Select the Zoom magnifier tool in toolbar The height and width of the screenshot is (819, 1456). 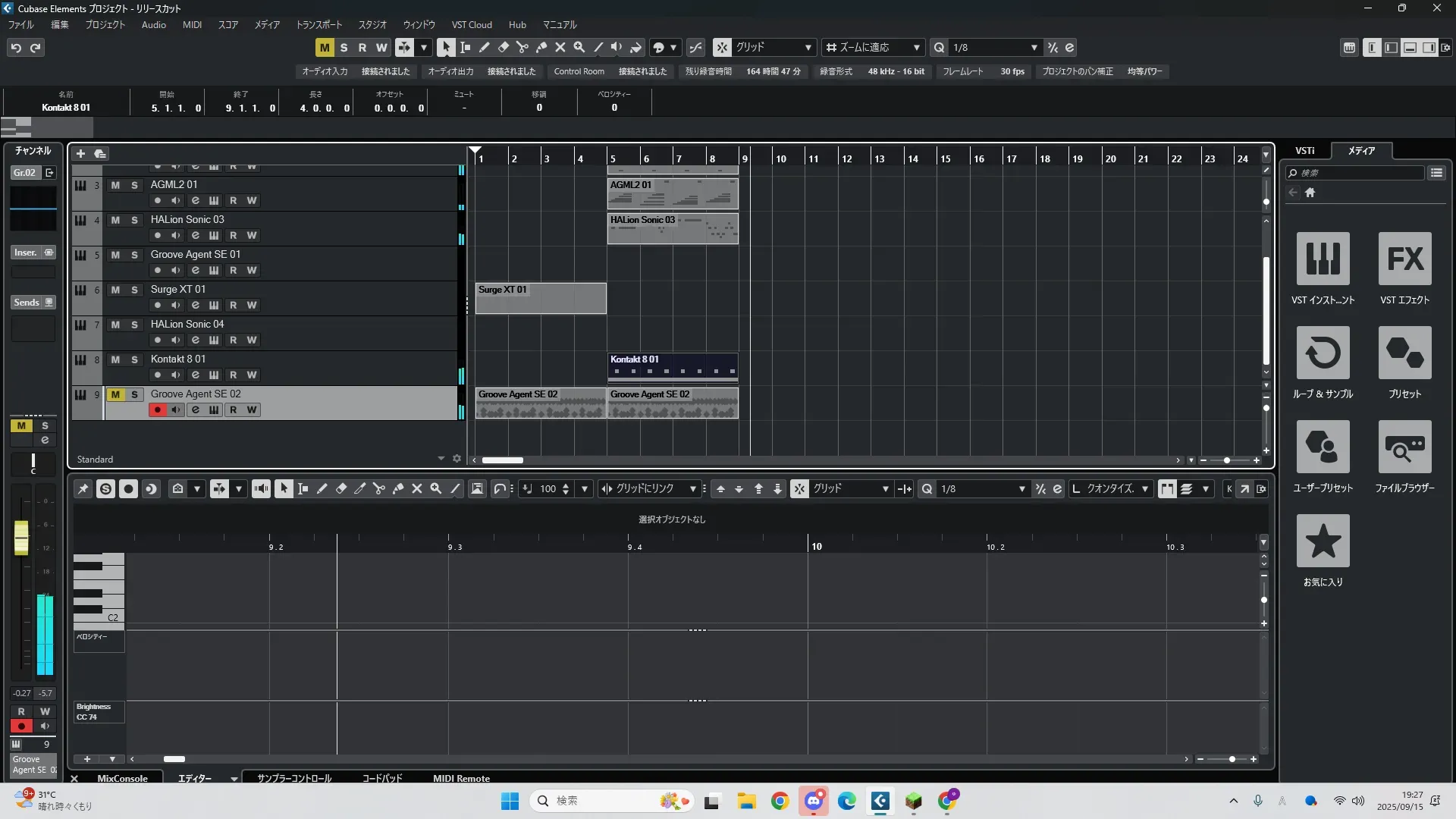[579, 47]
